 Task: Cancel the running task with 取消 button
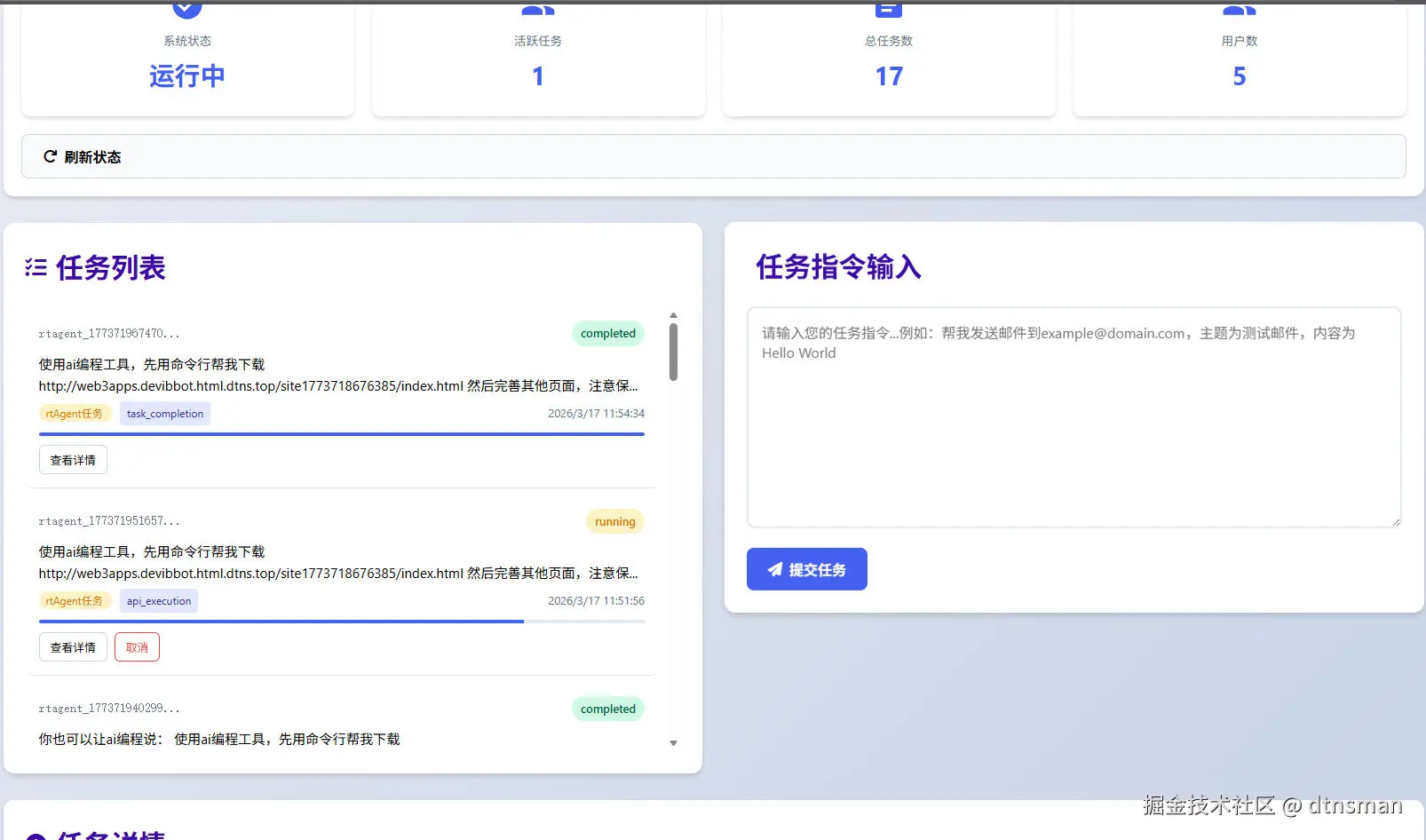136,646
